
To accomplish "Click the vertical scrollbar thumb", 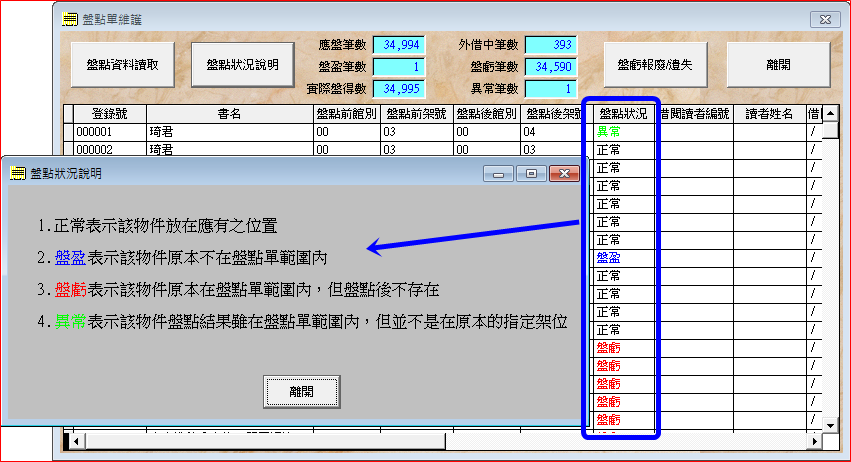I will pyautogui.click(x=830, y=130).
